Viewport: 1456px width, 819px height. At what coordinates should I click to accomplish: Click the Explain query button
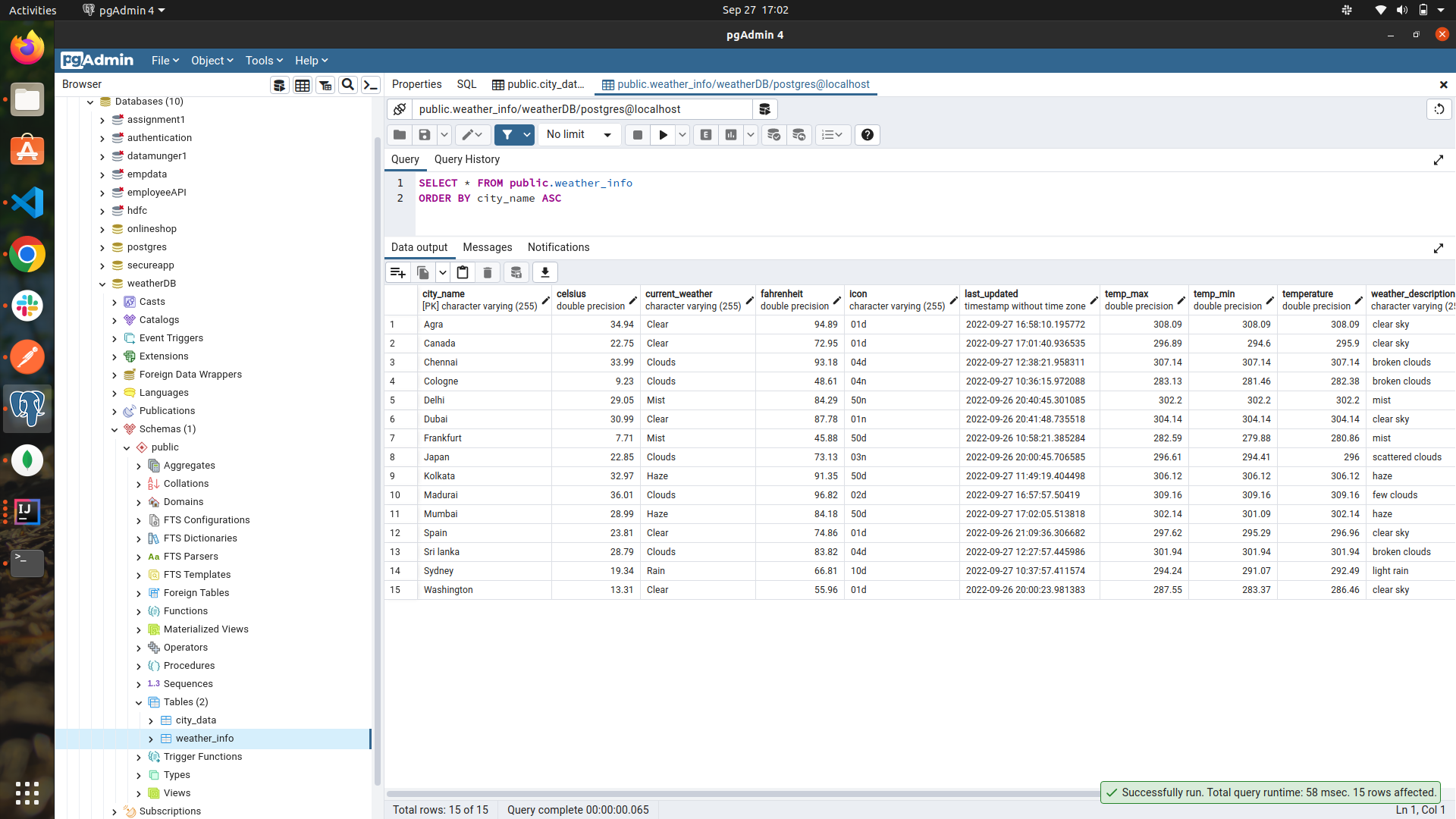706,135
